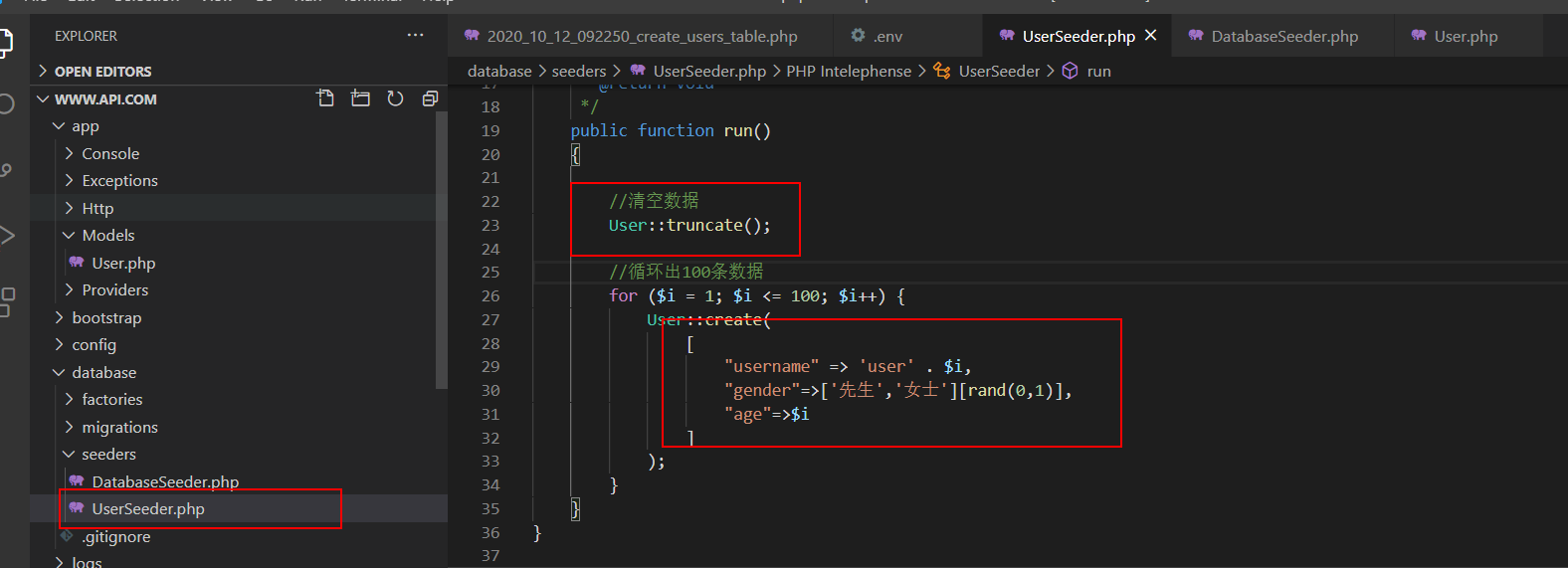
Task: Click the "username" array key line
Action: click(848, 366)
